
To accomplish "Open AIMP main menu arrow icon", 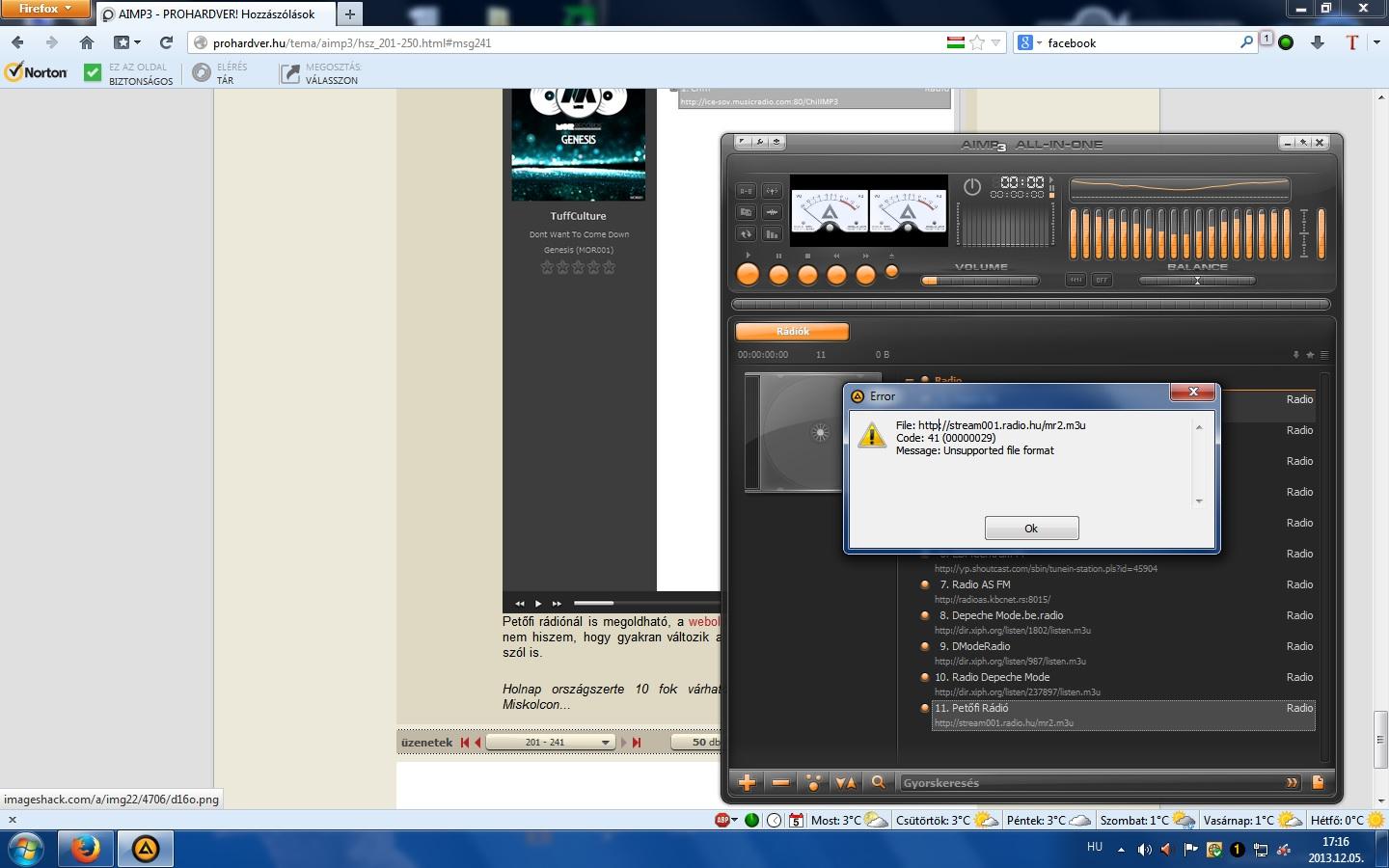I will point(743,142).
